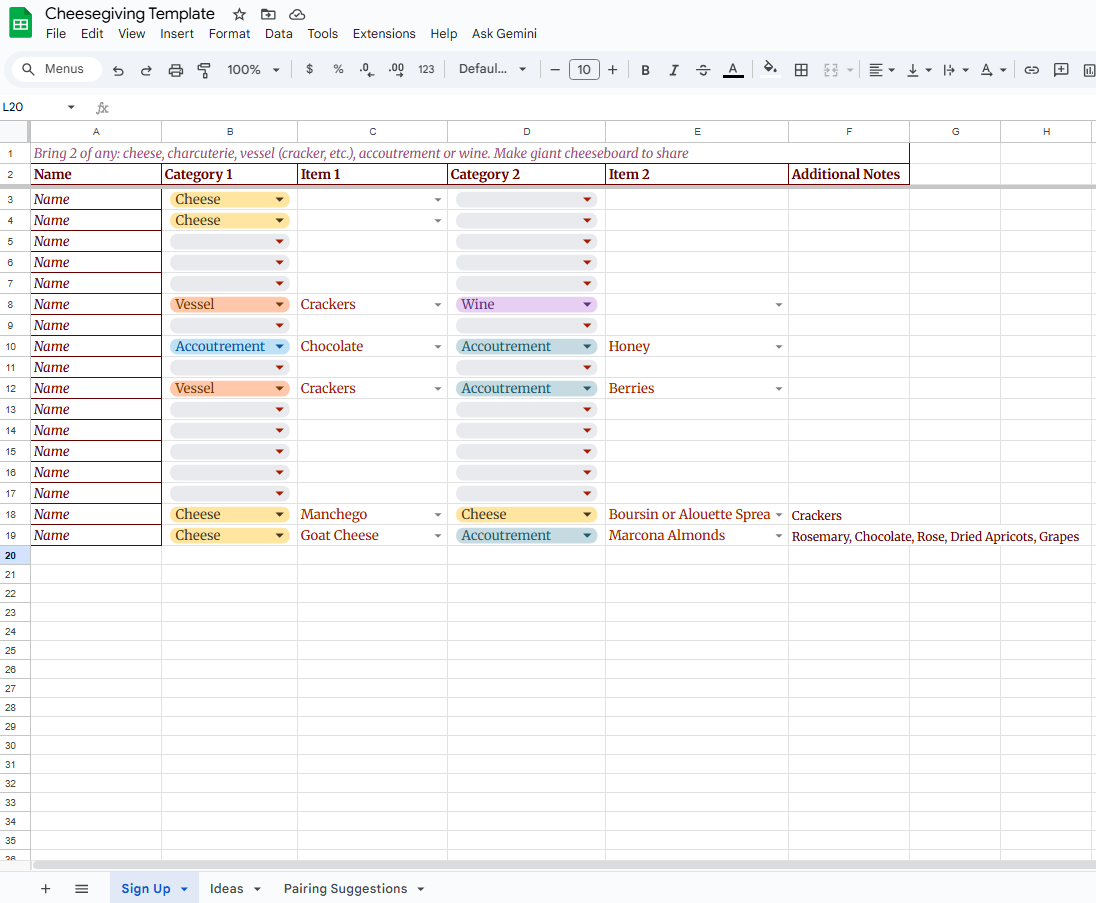Image resolution: width=1096 pixels, height=903 pixels.
Task: Open the all sheets list icon
Action: pos(82,889)
